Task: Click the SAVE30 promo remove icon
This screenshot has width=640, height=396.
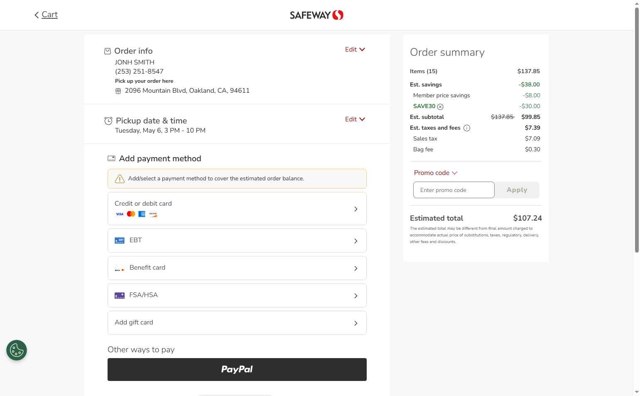Action: pos(440,107)
